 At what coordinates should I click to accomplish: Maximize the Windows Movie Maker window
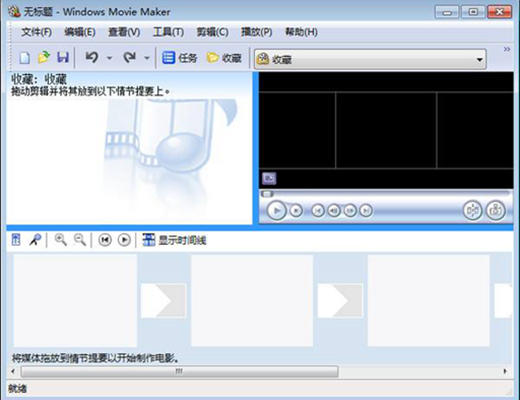pyautogui.click(x=473, y=12)
